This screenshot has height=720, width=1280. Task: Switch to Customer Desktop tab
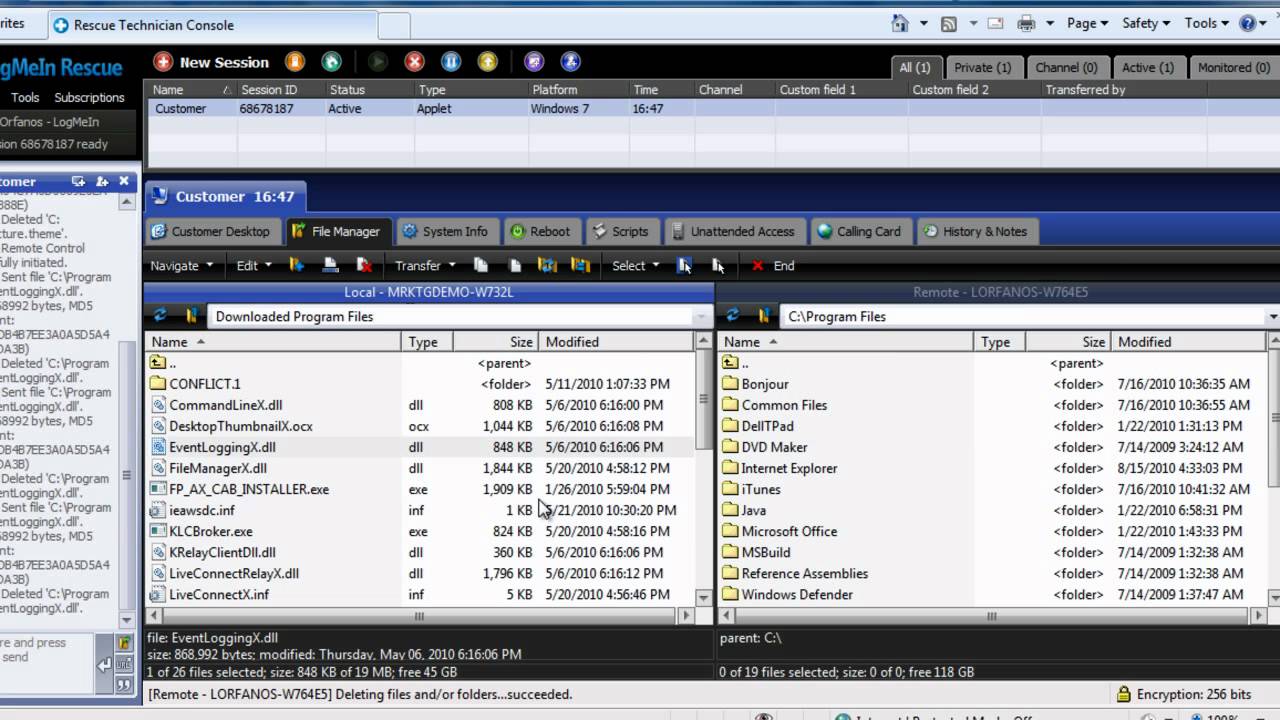click(x=211, y=231)
